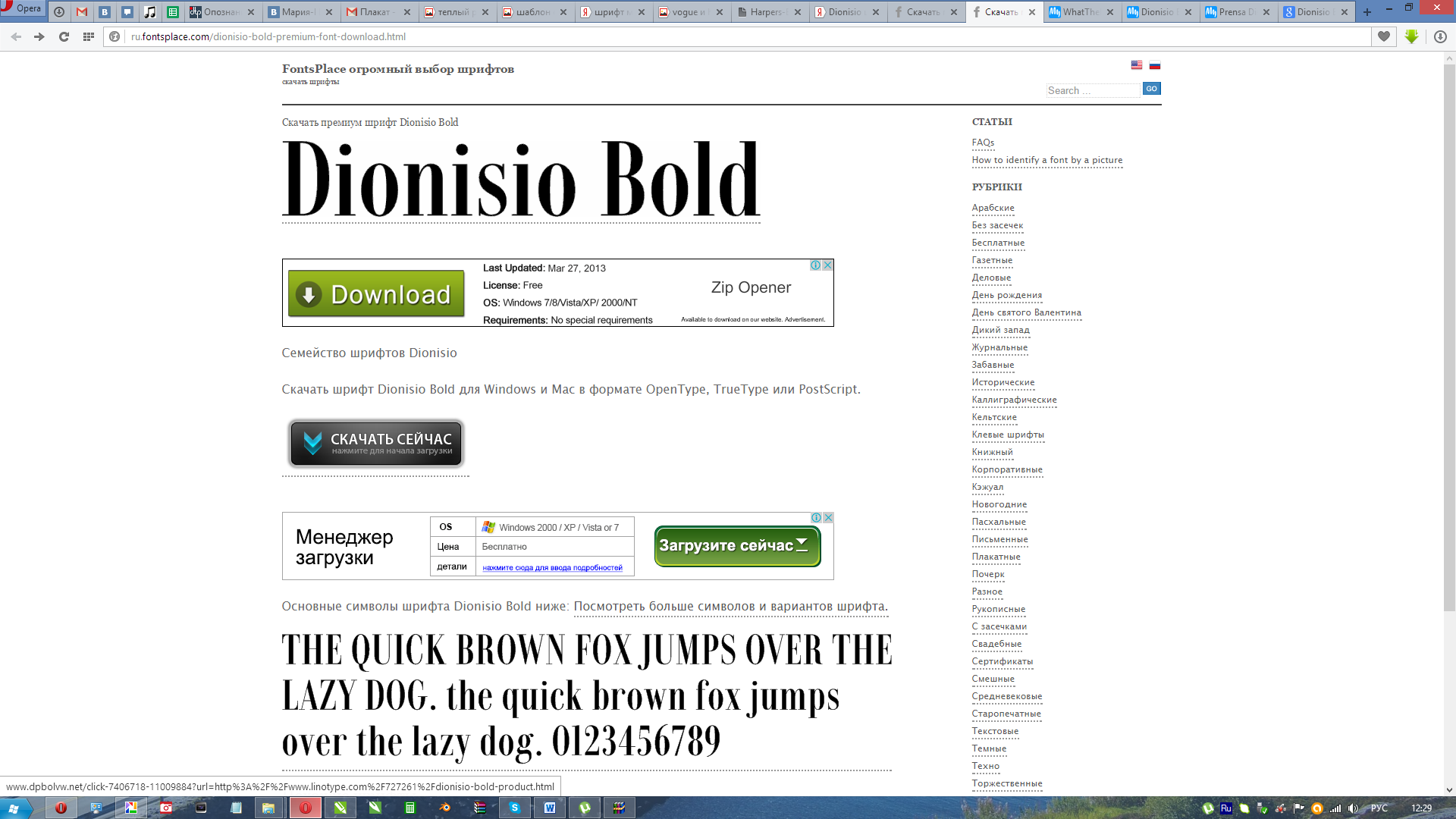
Task: Go back to previous page
Action: 16,36
